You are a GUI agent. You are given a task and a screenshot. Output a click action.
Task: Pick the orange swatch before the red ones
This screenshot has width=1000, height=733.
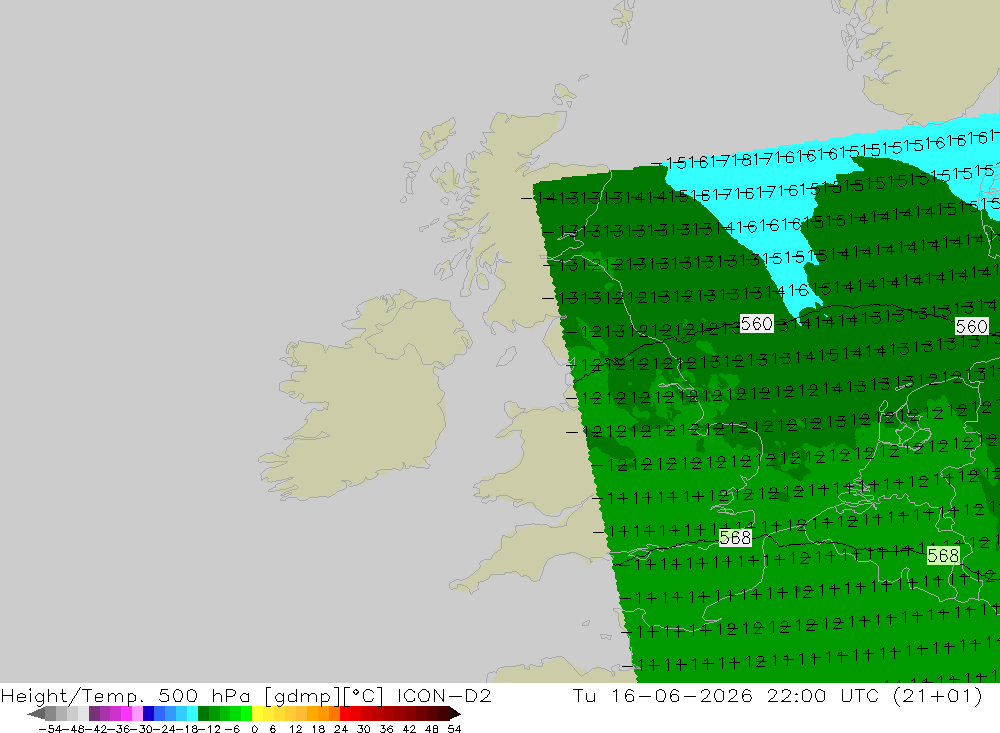(x=334, y=713)
